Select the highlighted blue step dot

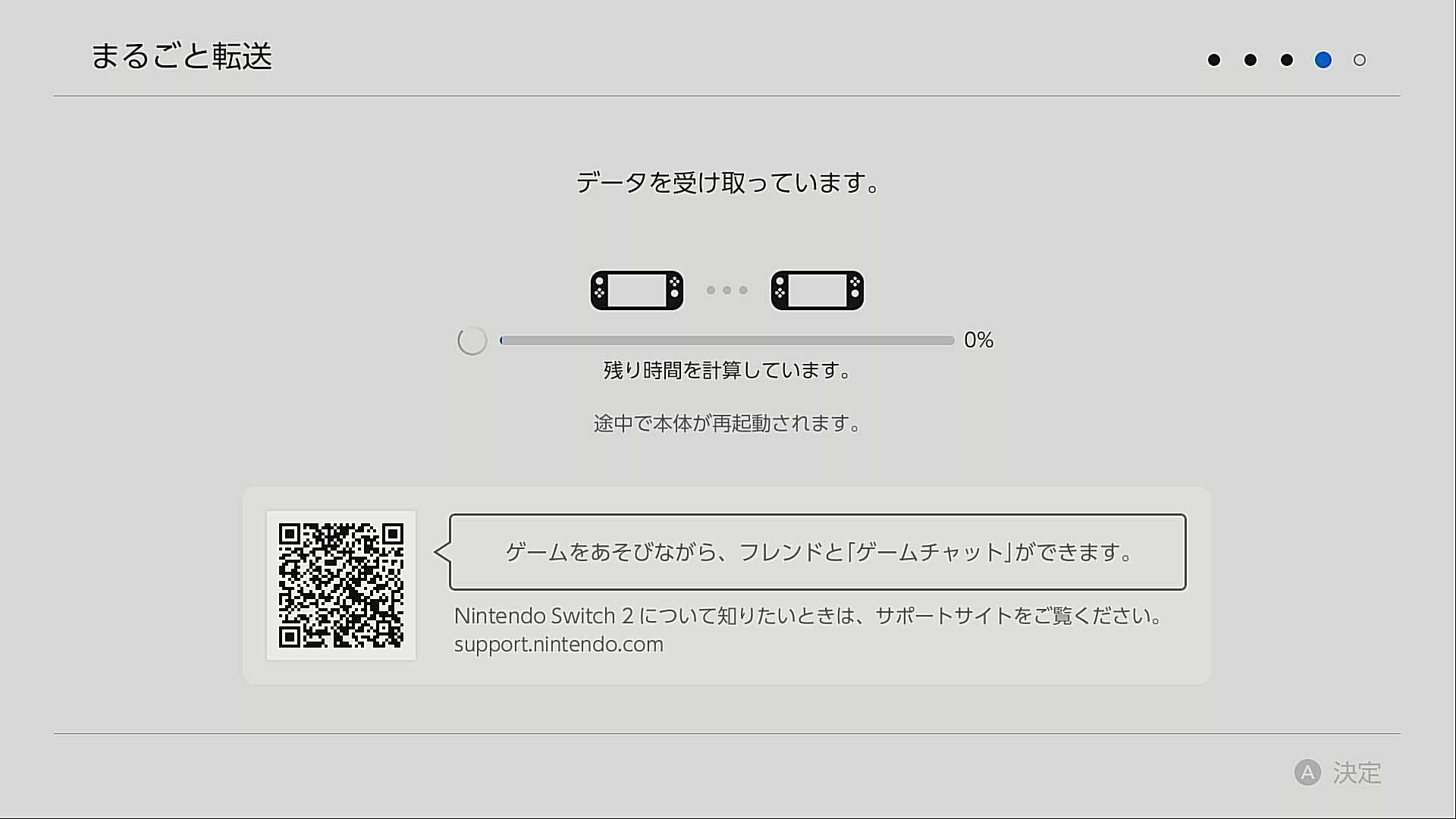1323,60
